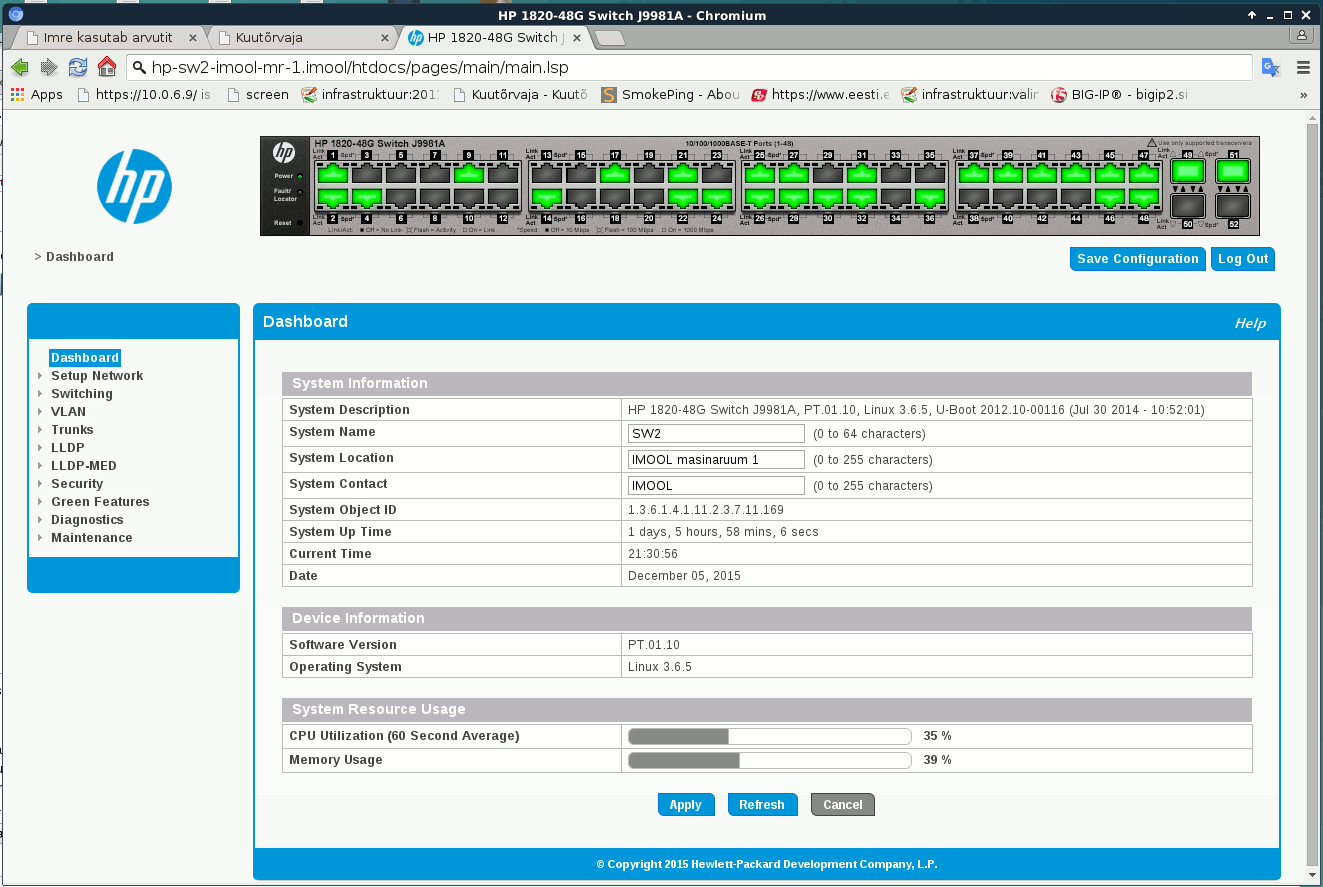Screen dimensions: 1323x887
Task: Open the SmokePing bookmark
Action: coord(670,95)
